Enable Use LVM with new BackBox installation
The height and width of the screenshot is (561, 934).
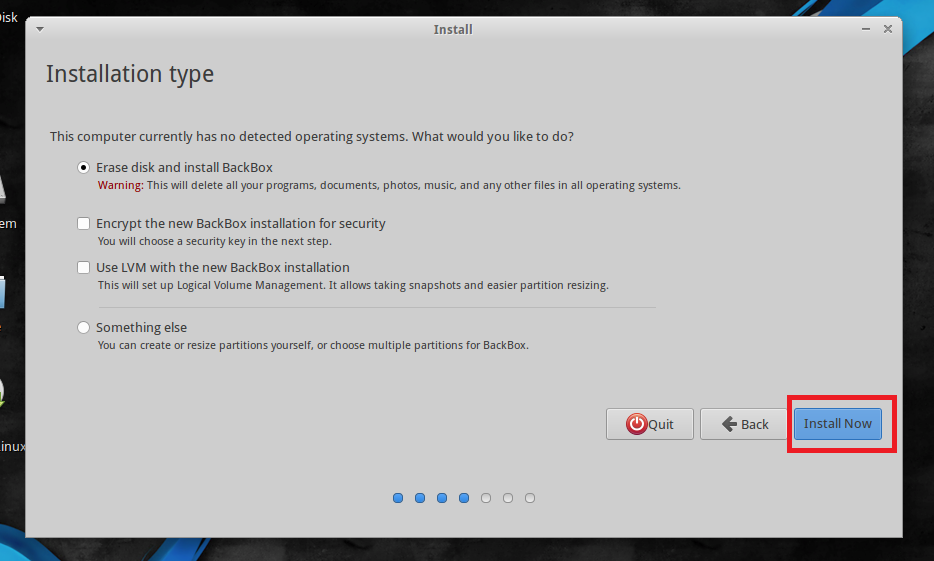83,267
